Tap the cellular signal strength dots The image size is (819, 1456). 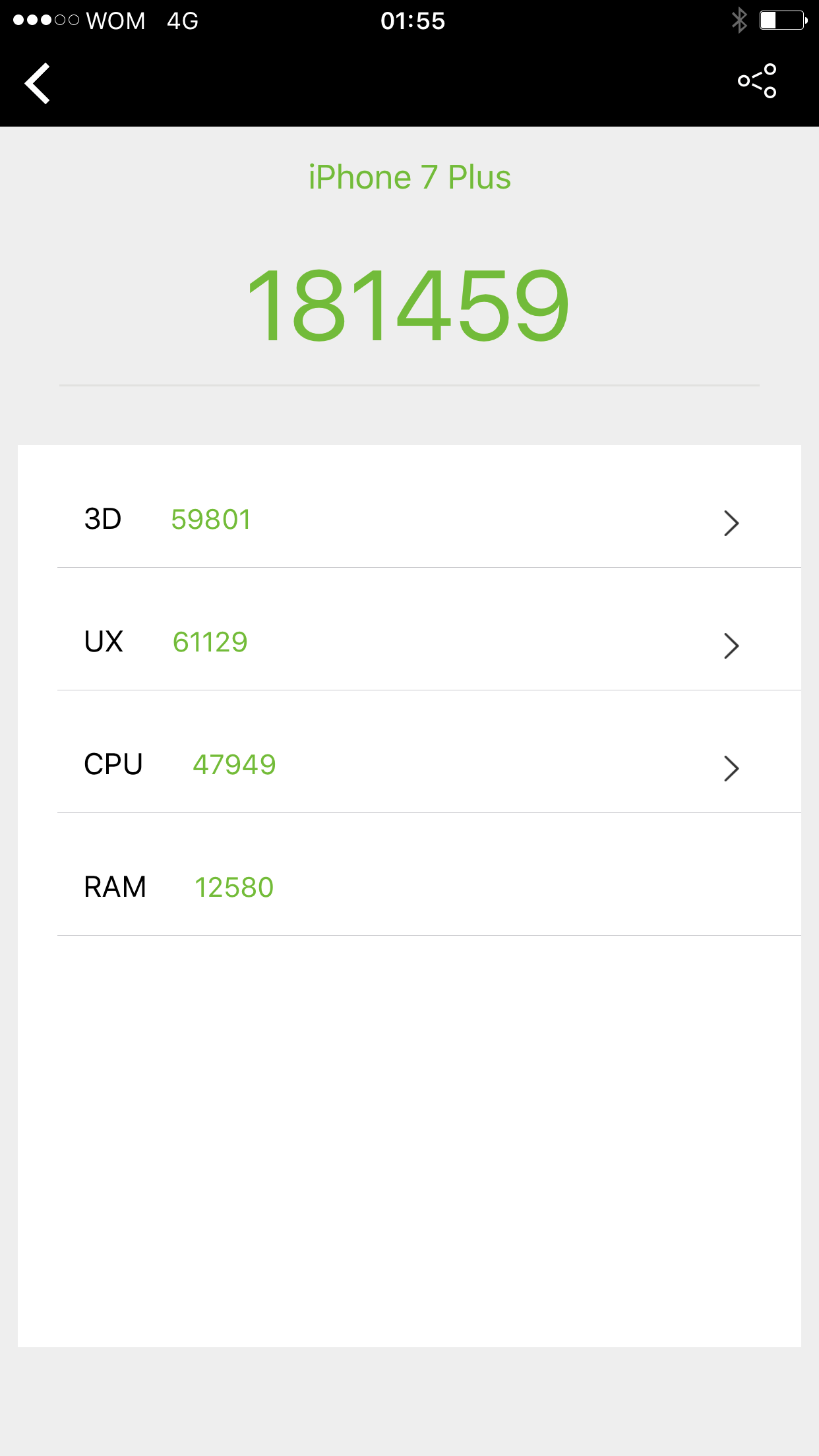pos(45,20)
